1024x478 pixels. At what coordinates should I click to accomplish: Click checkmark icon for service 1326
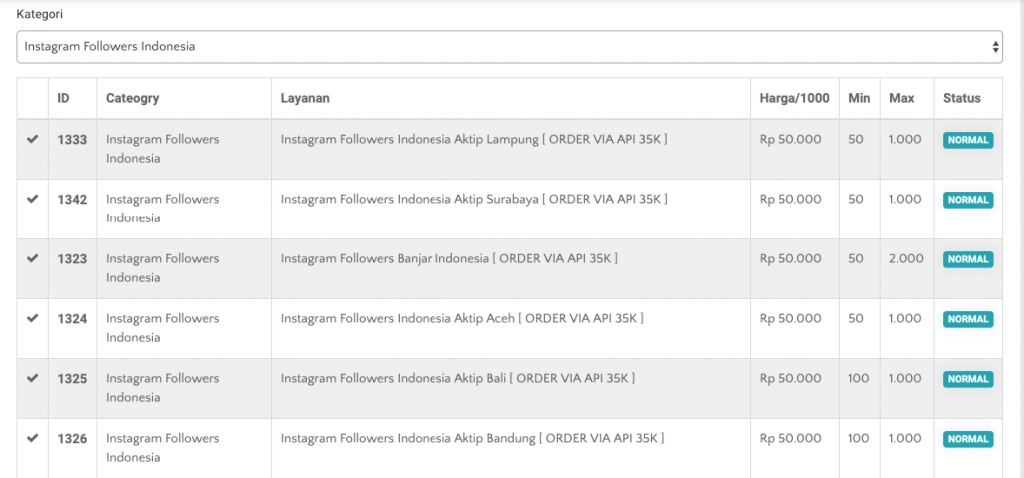pos(32,438)
